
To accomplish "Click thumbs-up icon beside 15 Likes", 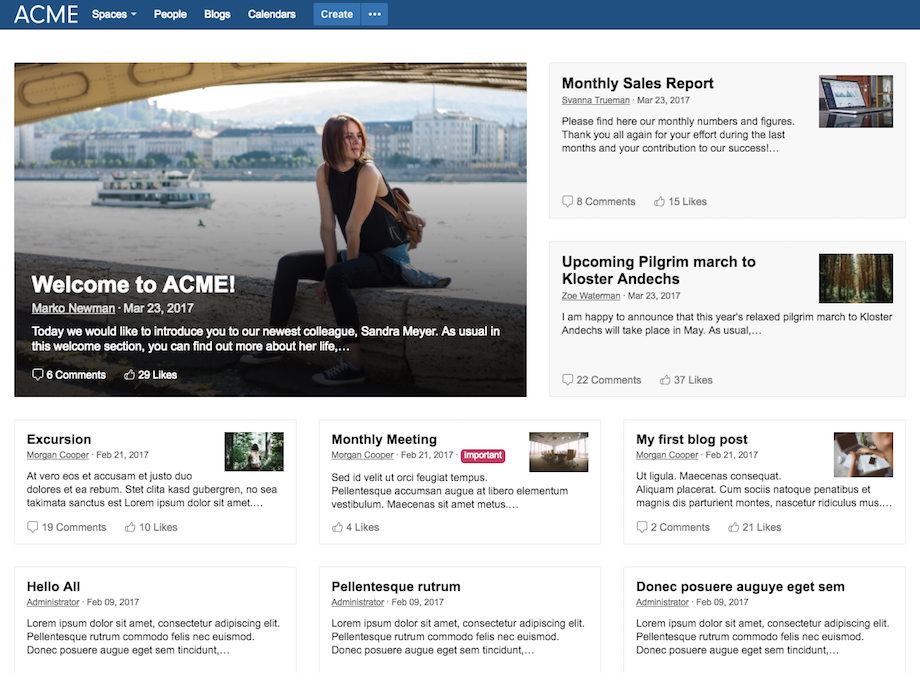I will [x=659, y=201].
